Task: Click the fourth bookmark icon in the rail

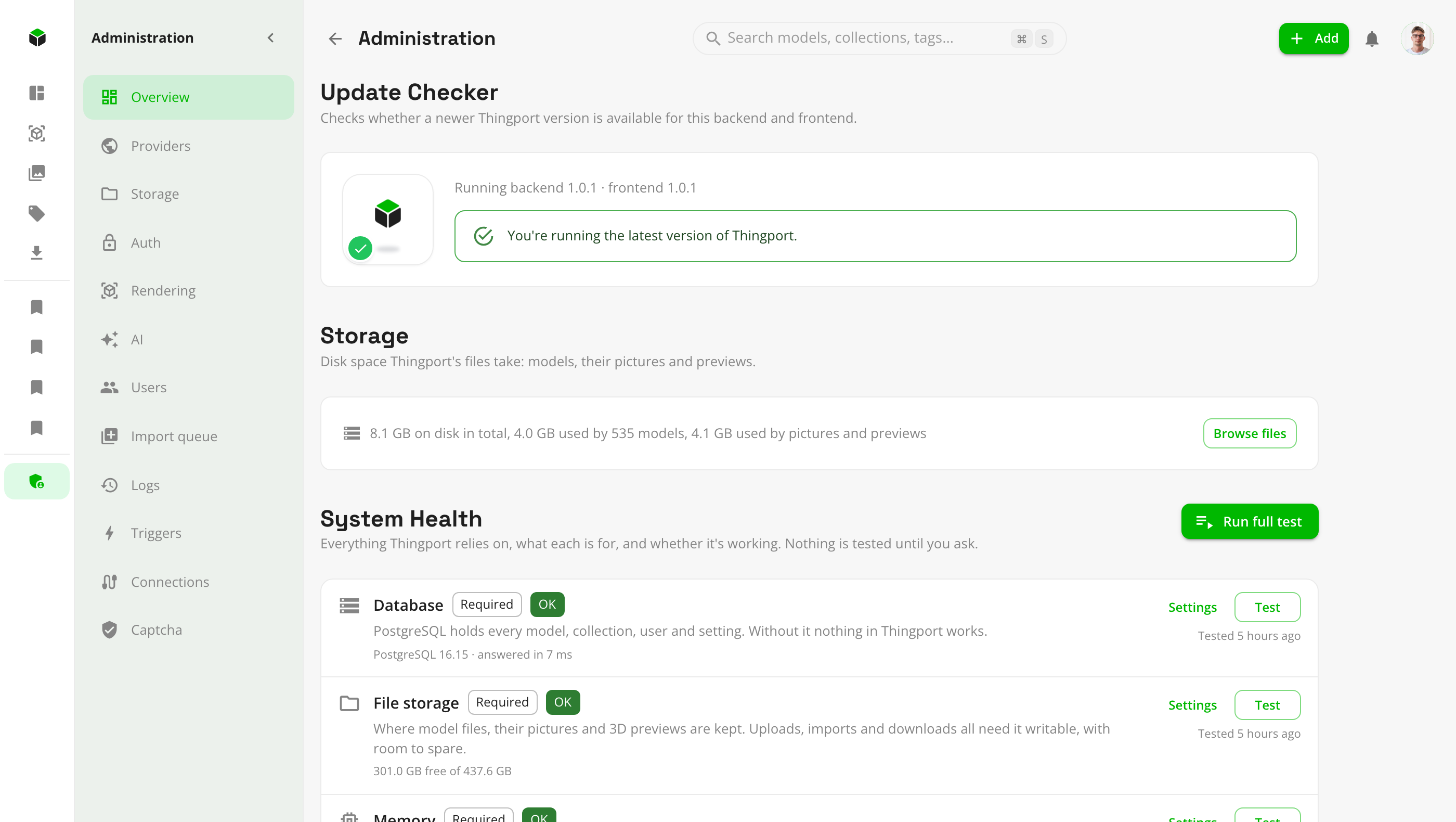Action: pos(37,428)
